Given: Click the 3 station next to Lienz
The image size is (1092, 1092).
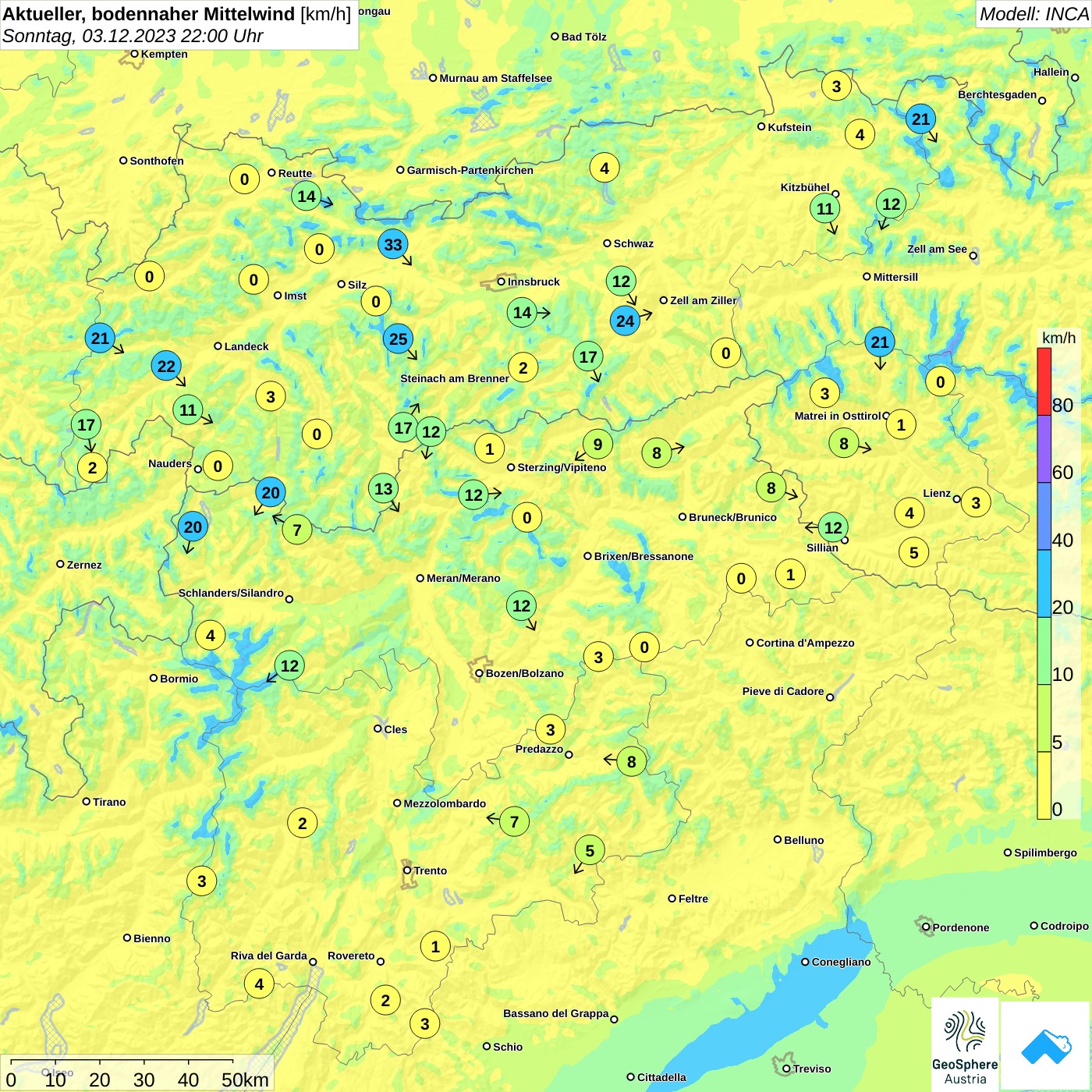Looking at the screenshot, I should [x=975, y=503].
